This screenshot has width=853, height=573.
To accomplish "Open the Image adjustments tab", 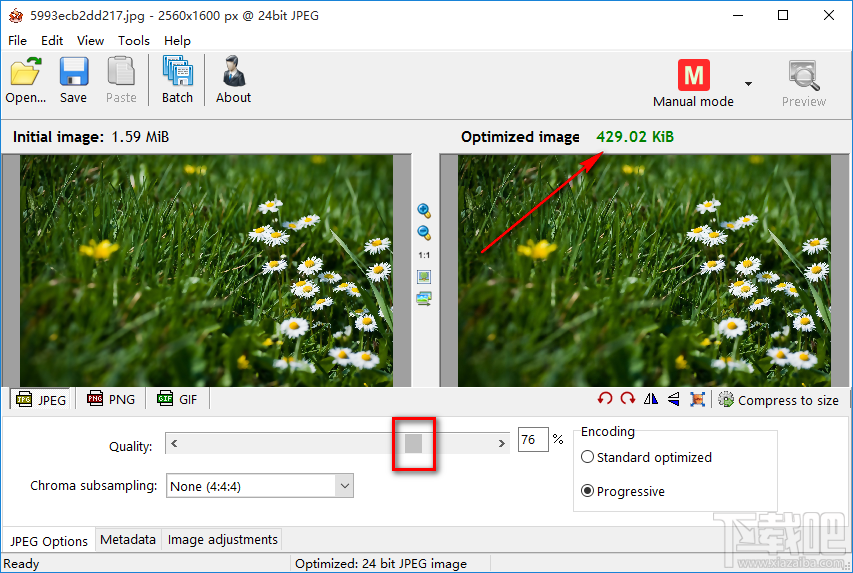I will click(x=222, y=539).
